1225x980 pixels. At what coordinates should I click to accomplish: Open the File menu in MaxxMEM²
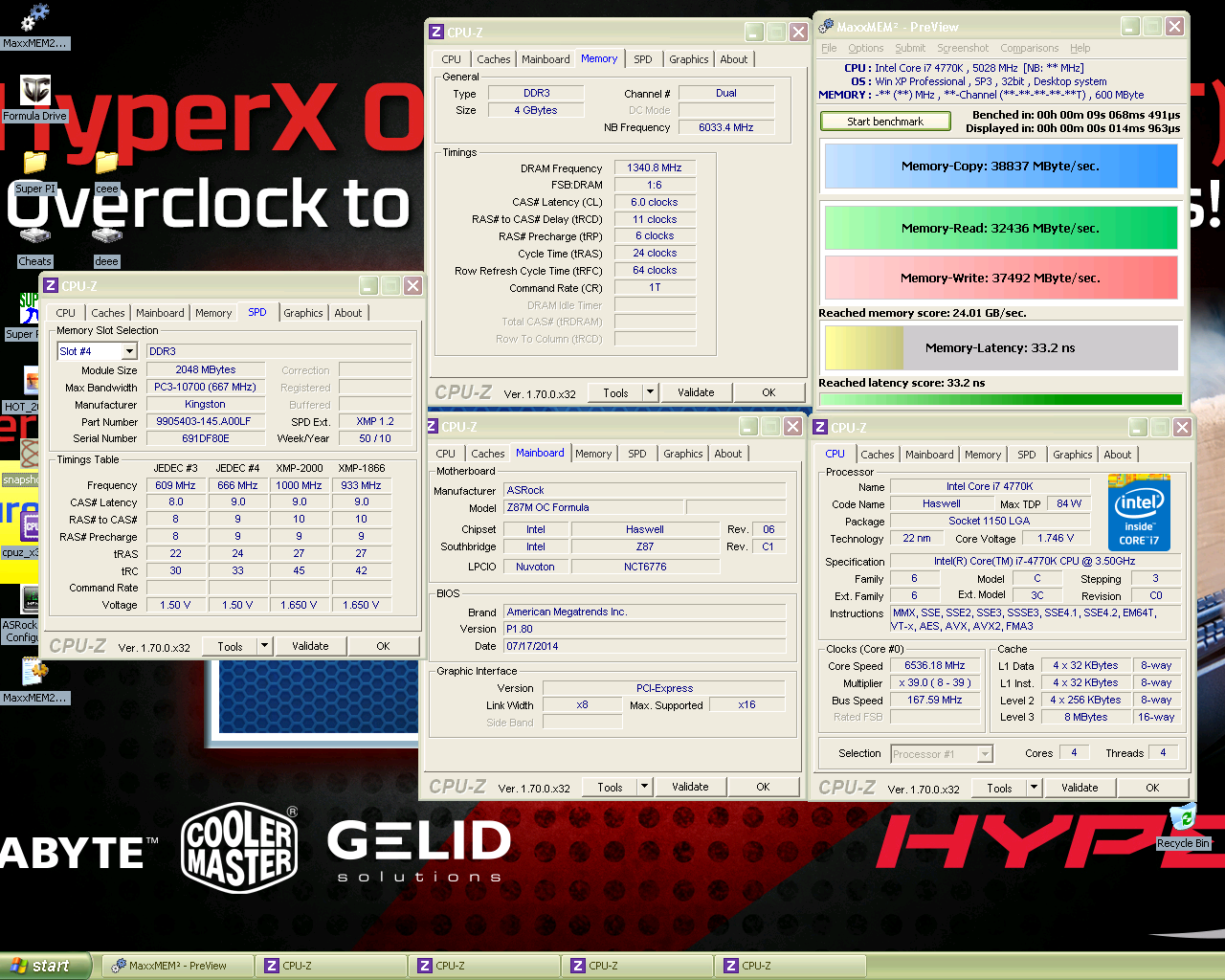click(x=829, y=48)
